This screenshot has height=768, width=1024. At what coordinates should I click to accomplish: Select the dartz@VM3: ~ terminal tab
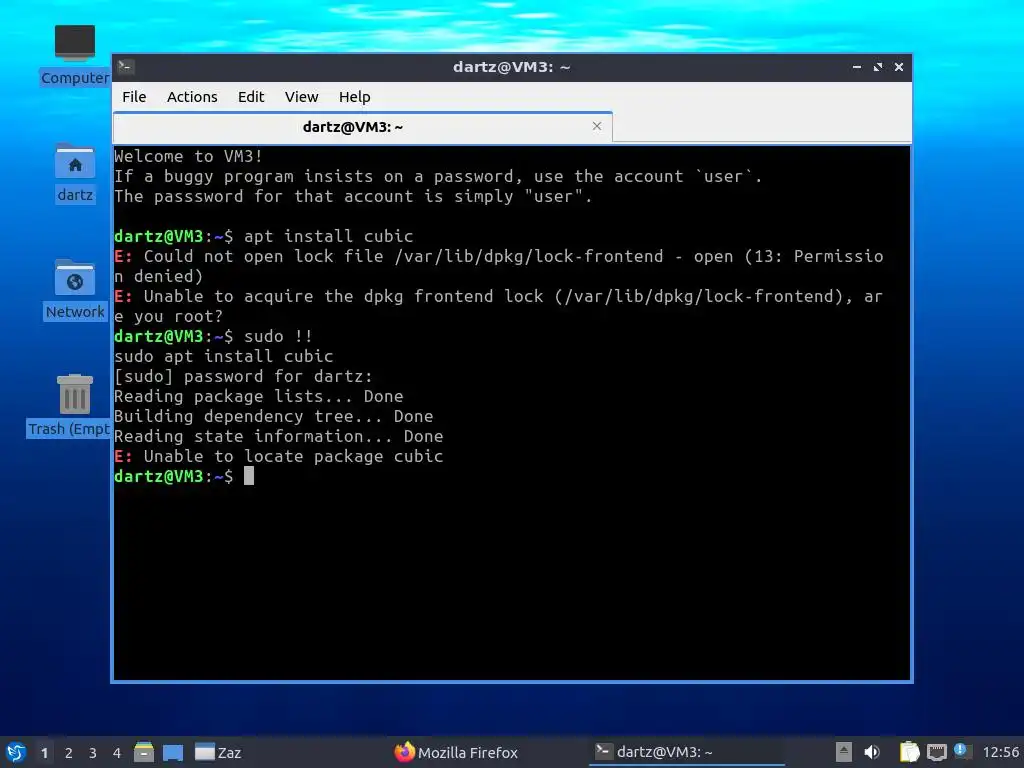click(x=362, y=127)
